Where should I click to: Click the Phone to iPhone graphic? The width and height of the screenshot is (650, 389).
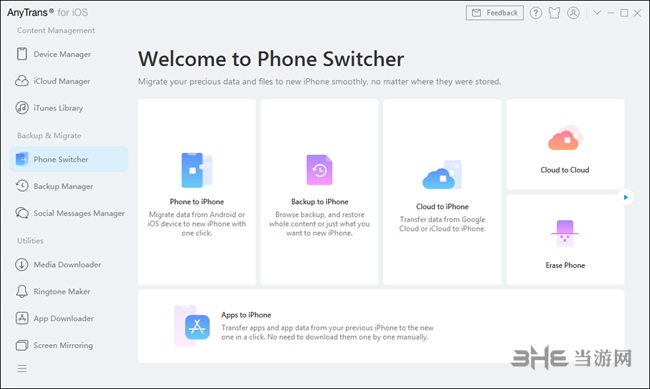click(x=197, y=170)
